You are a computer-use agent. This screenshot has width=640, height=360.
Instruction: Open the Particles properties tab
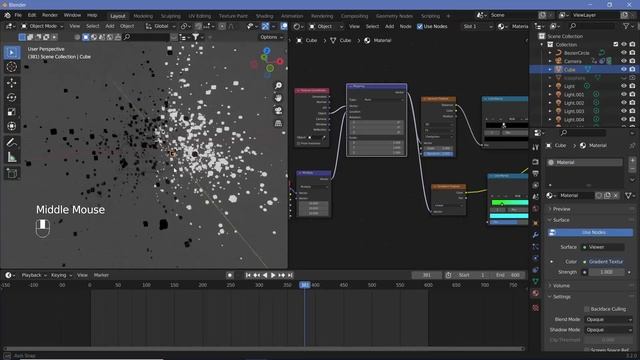[x=536, y=247]
